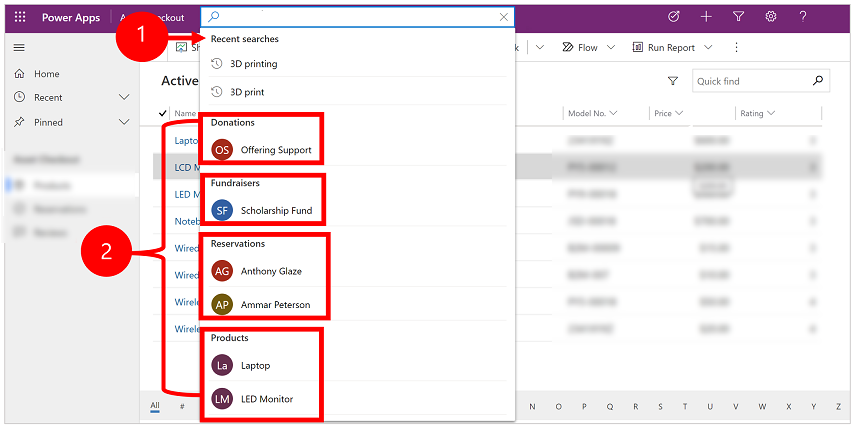Open help question mark icon
The image size is (857, 428).
tap(803, 17)
